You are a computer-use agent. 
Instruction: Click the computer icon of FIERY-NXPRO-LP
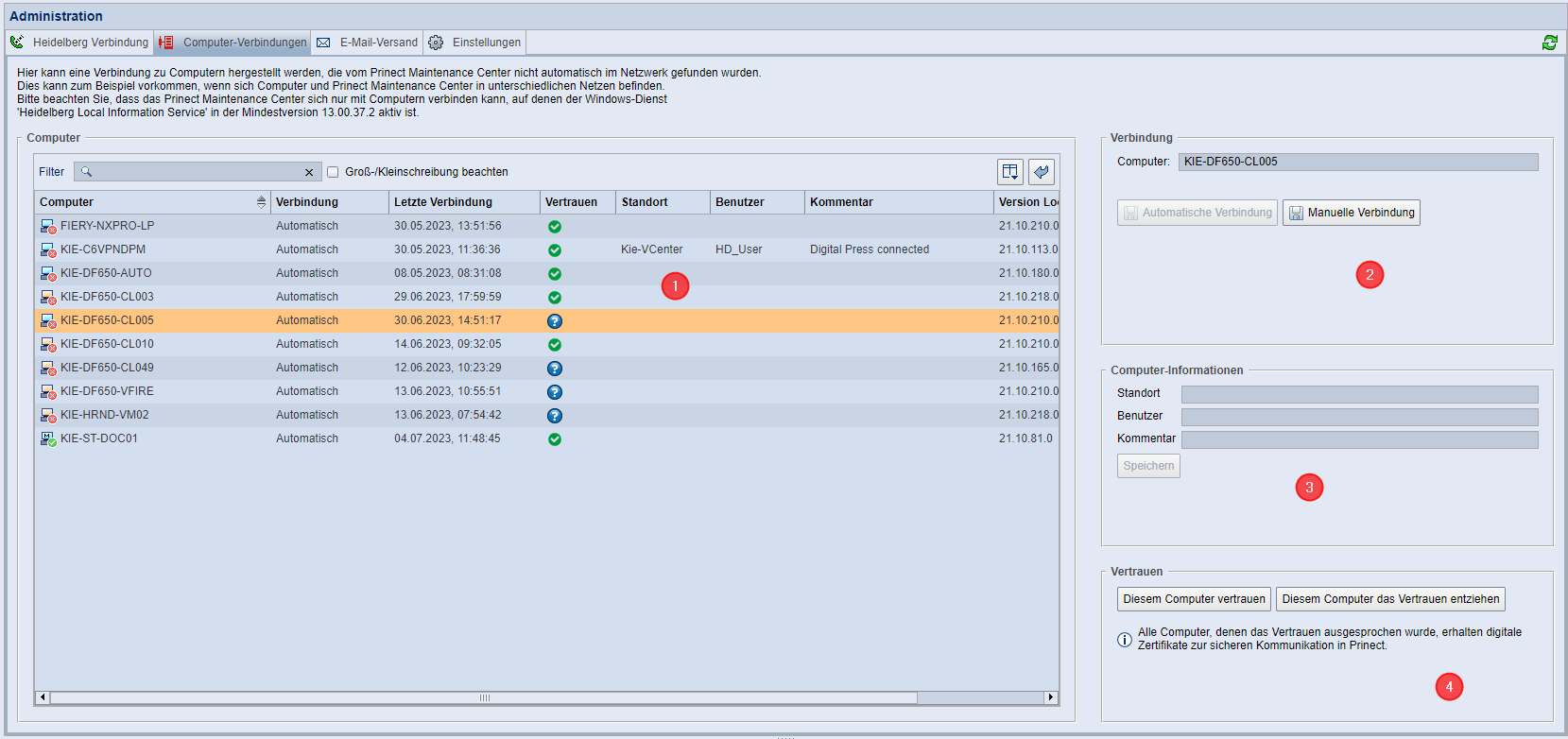(48, 227)
